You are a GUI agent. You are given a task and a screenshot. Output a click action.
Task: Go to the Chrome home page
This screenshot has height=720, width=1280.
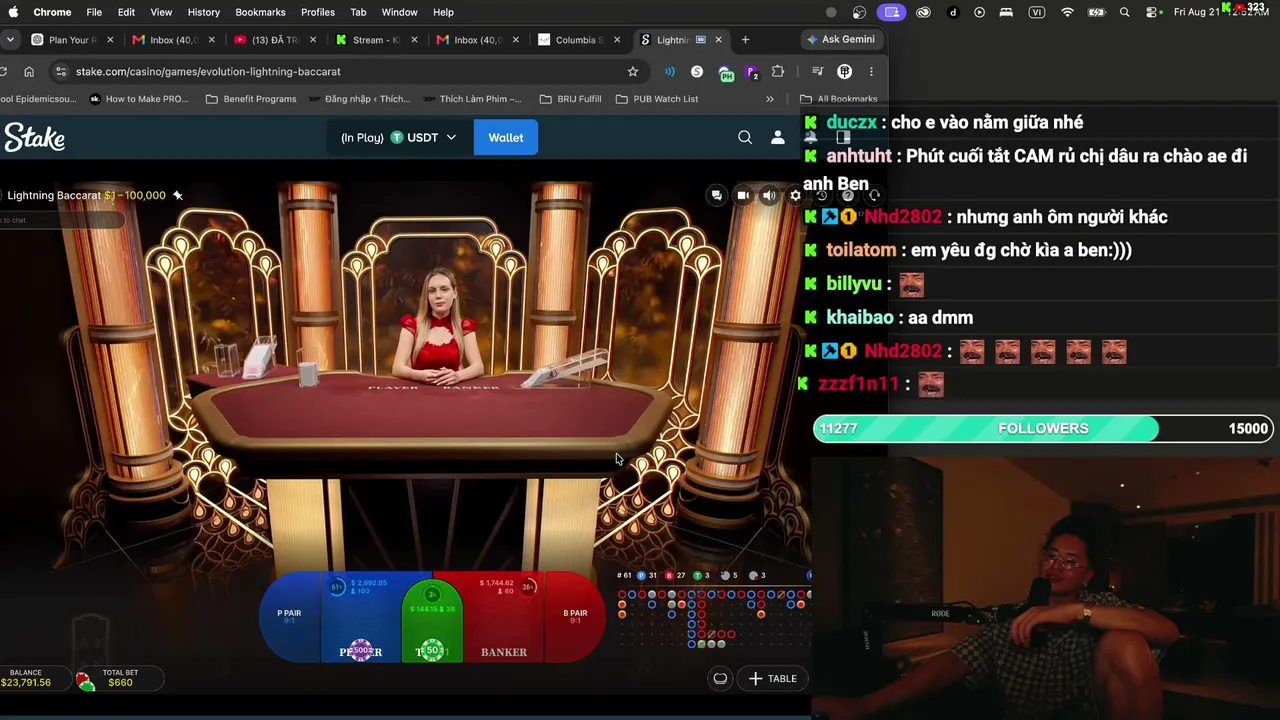pos(29,71)
